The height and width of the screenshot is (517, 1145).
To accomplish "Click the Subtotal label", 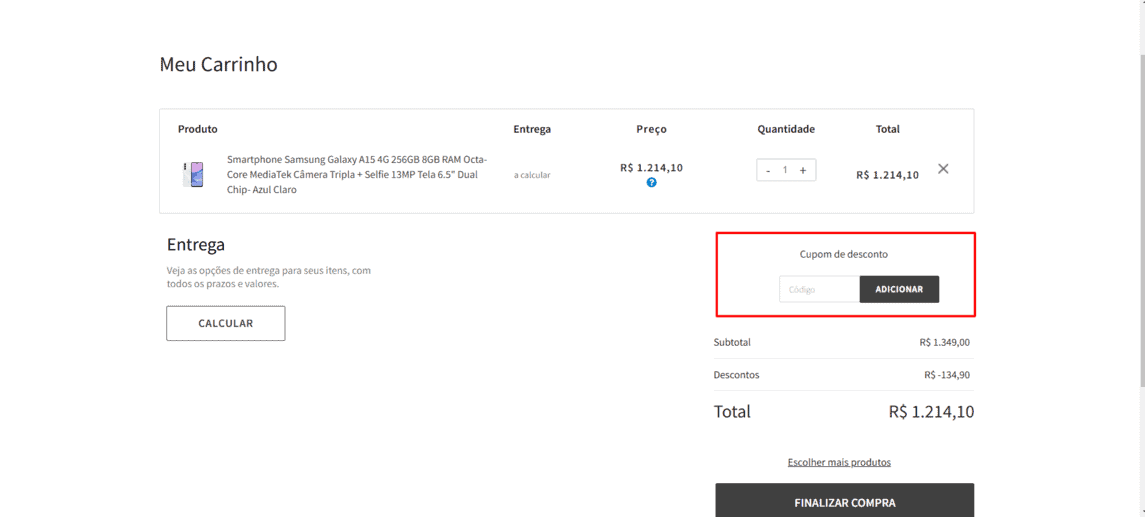I will click(x=732, y=342).
